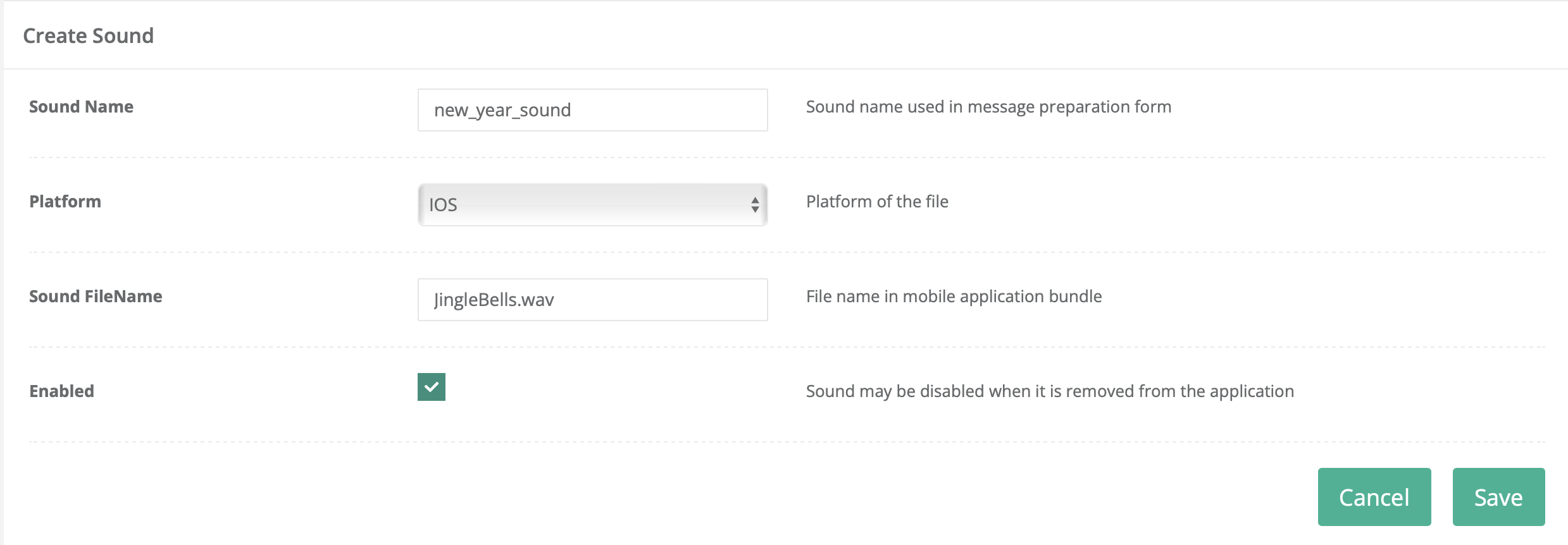Place cursor in the new_year_sound text
This screenshot has width=1568, height=545.
pos(502,110)
